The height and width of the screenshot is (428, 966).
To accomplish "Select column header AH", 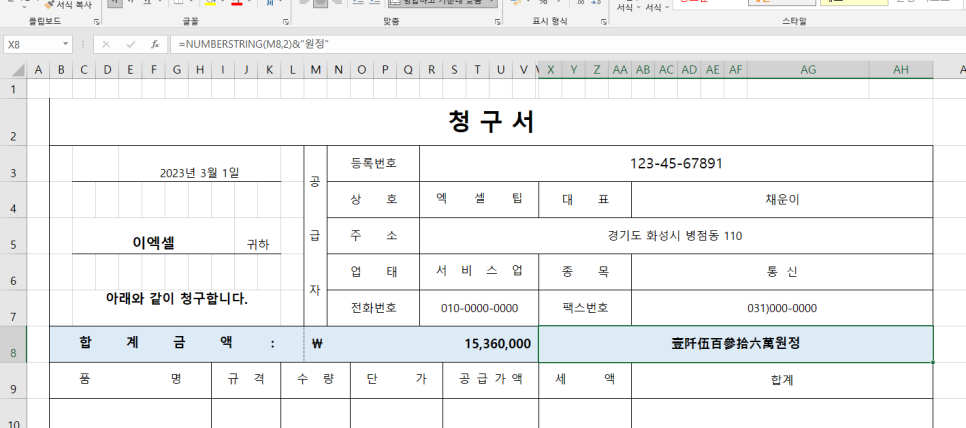I will (901, 70).
